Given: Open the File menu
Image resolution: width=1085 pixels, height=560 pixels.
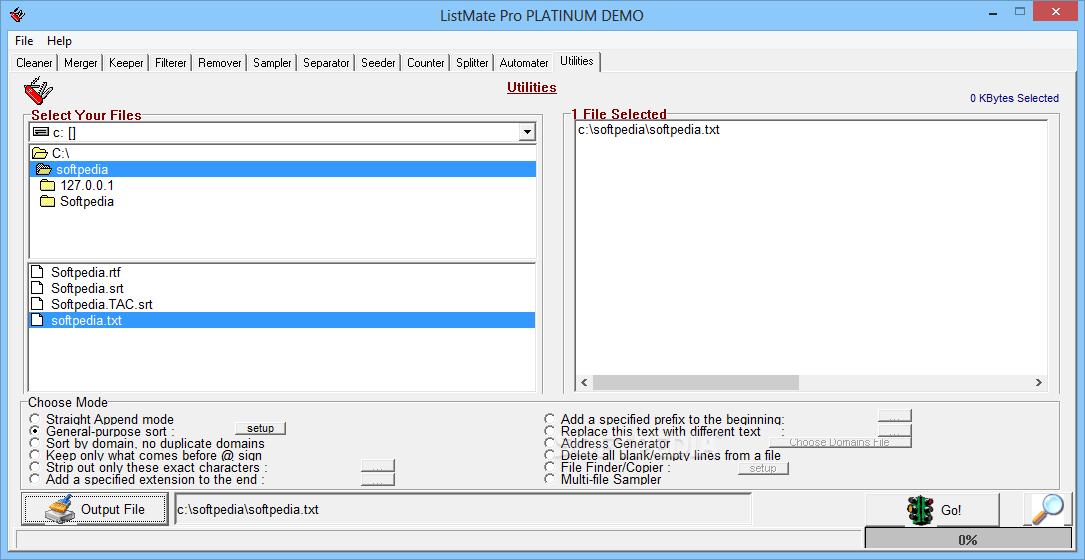Looking at the screenshot, I should 24,41.
